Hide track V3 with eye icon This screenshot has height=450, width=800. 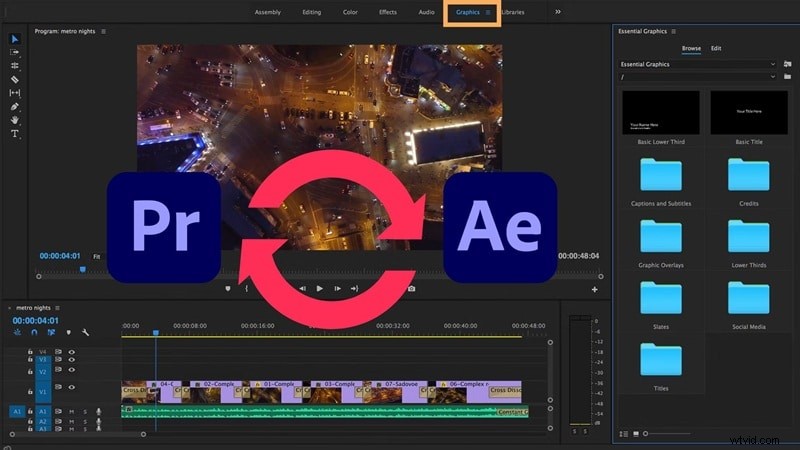71,360
